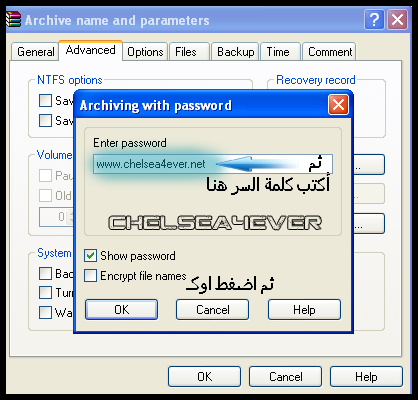Click the question mark help icon in title bar
The height and width of the screenshot is (400, 418).
click(x=375, y=20)
